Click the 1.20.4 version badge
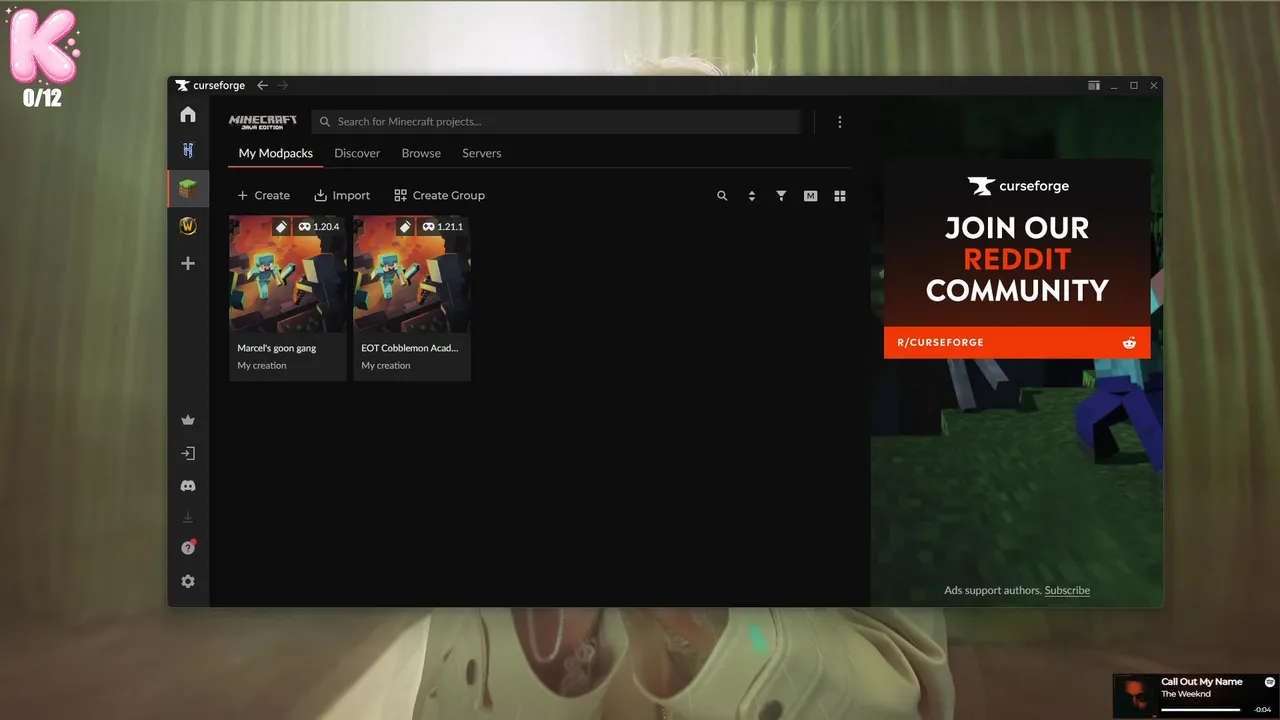The height and width of the screenshot is (720, 1280). click(319, 227)
